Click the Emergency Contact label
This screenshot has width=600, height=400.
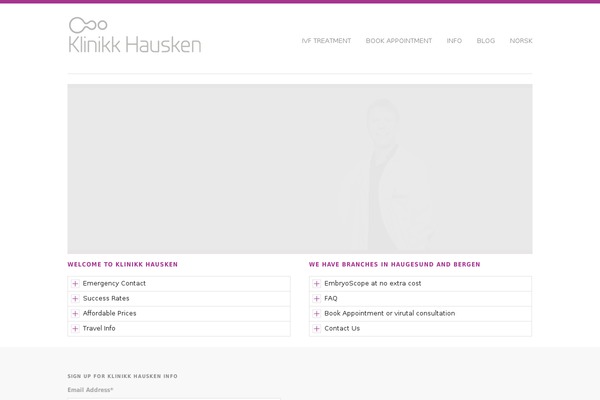click(114, 283)
